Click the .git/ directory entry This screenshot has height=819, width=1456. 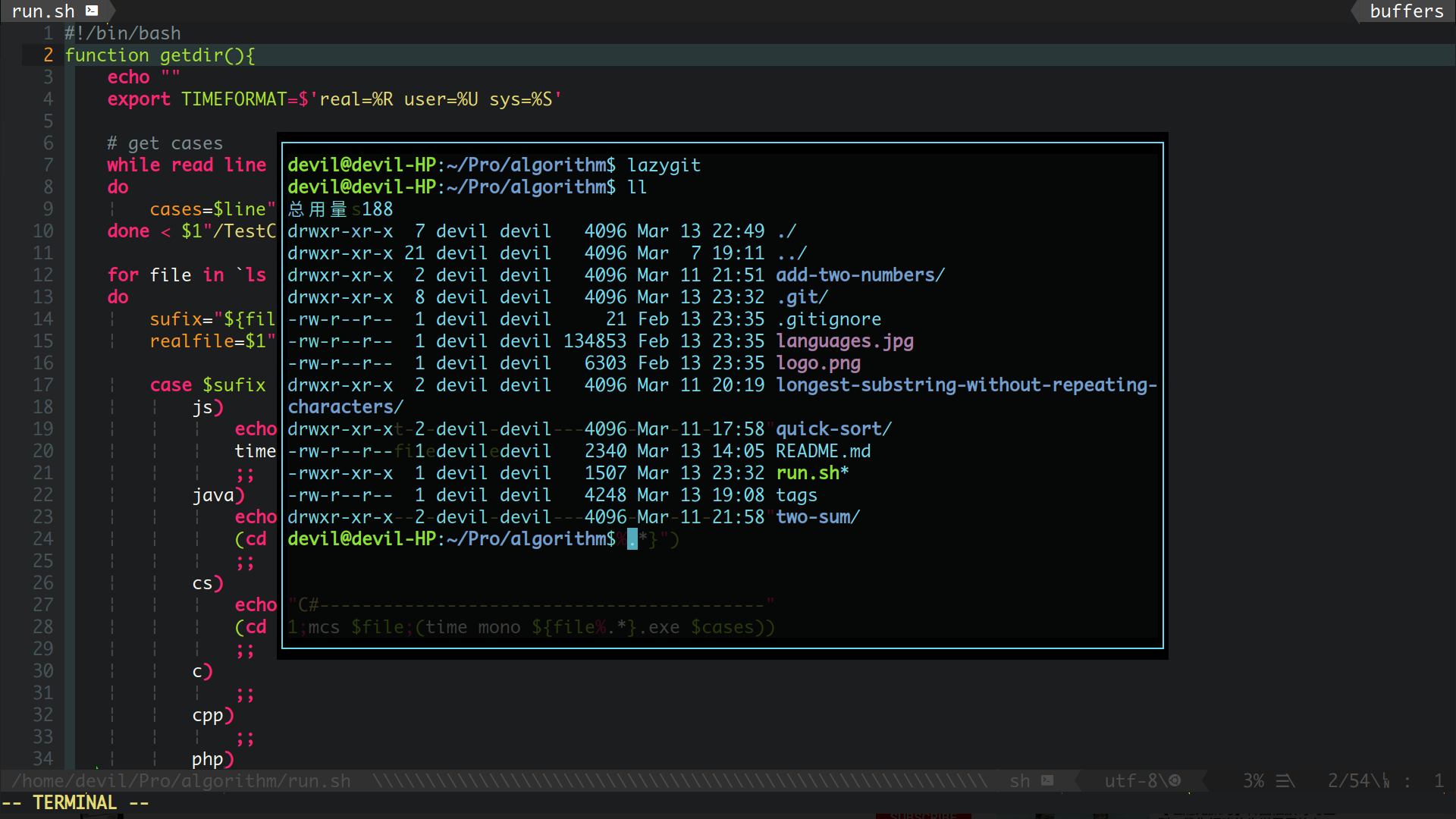point(802,297)
